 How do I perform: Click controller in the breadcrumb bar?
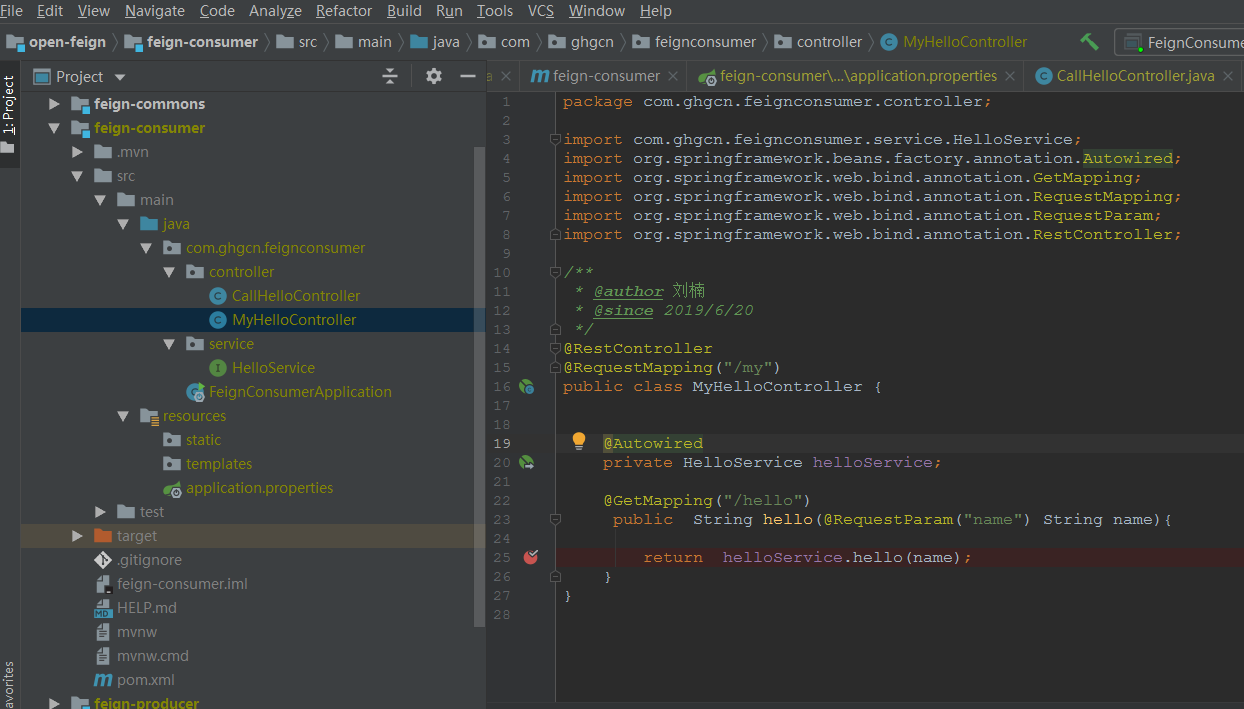pos(829,42)
